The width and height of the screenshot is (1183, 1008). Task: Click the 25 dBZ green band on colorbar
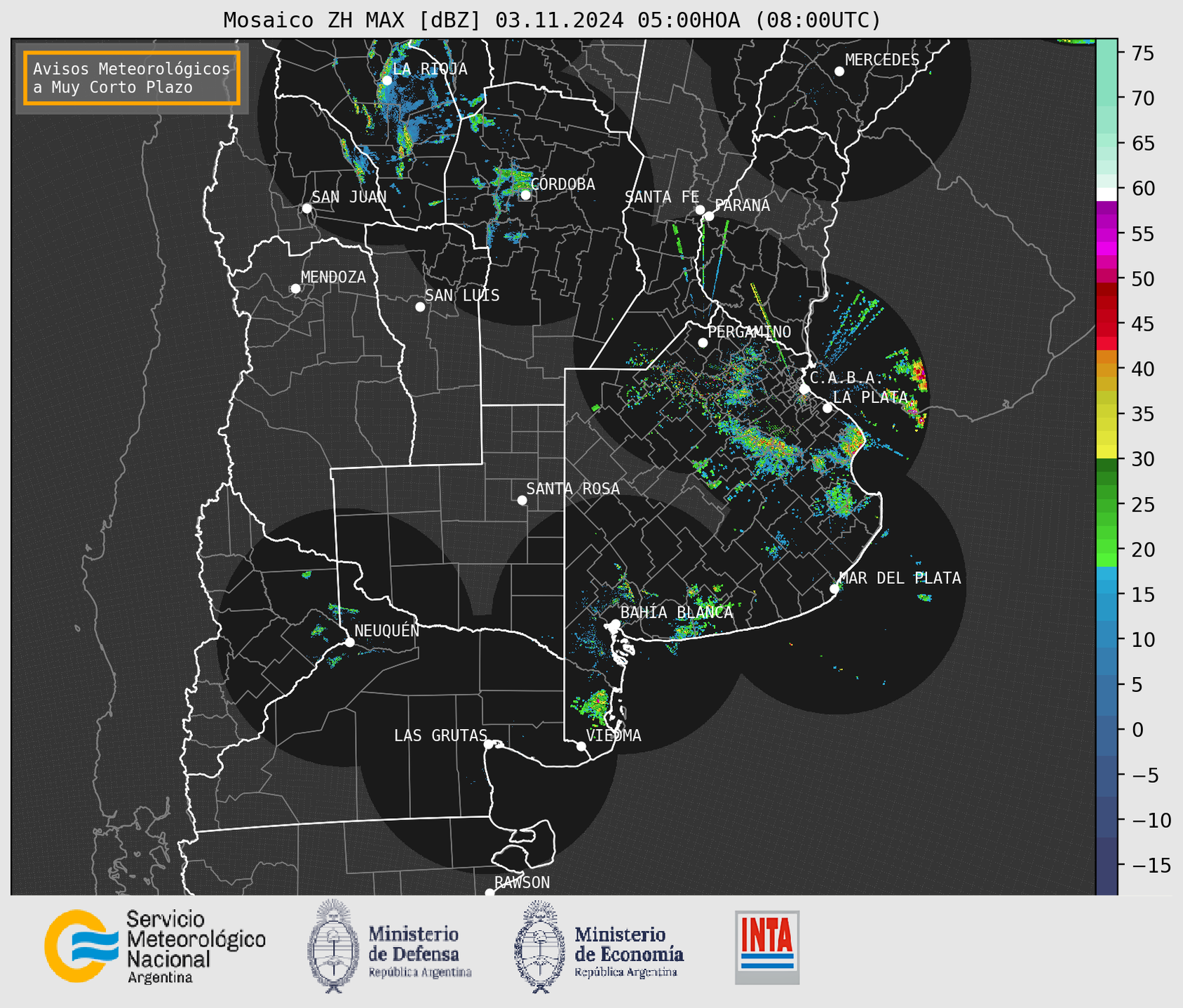(1106, 505)
